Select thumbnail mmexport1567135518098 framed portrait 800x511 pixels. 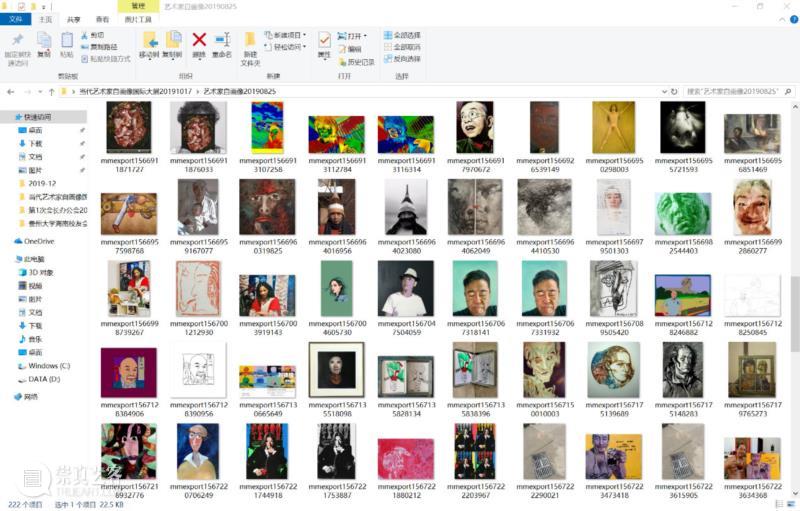point(337,381)
